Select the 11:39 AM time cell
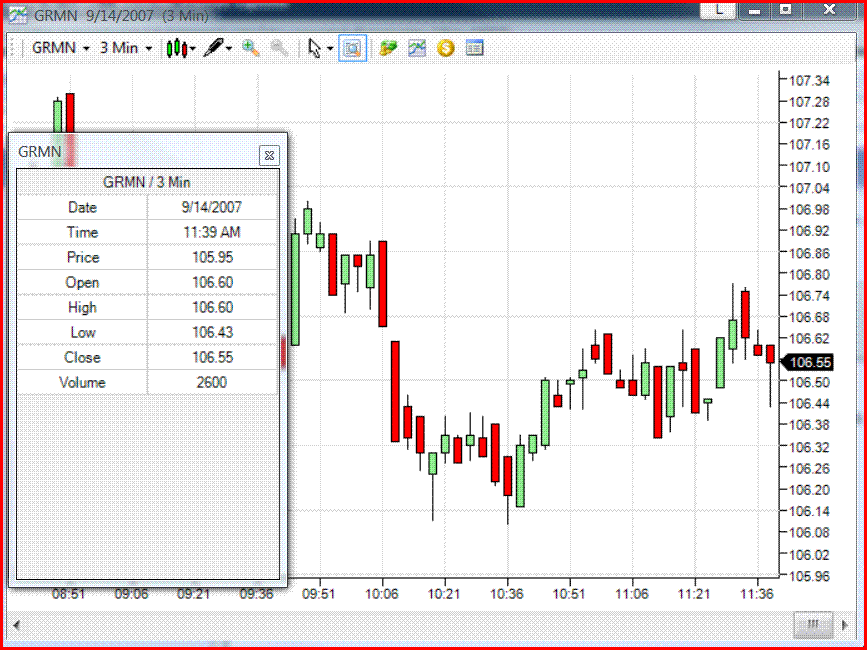This screenshot has width=867, height=650. (212, 232)
